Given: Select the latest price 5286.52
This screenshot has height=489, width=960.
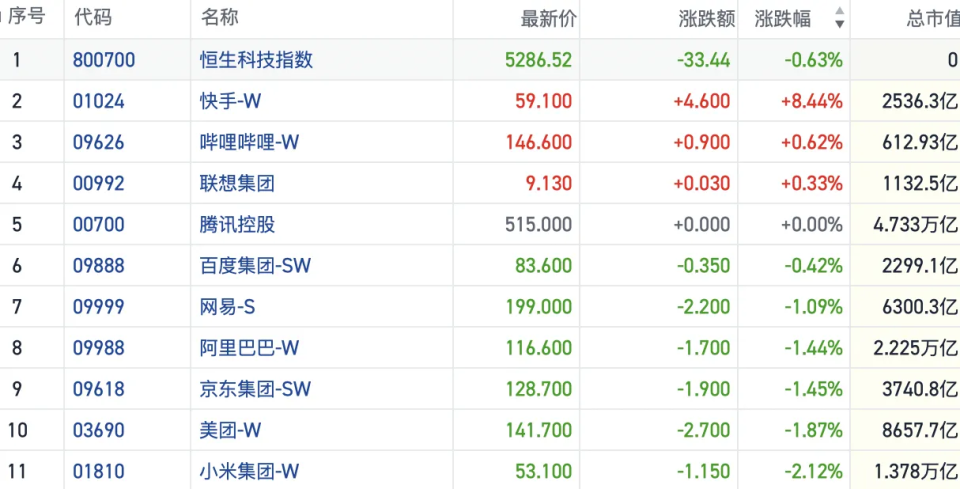Looking at the screenshot, I should point(539,60).
